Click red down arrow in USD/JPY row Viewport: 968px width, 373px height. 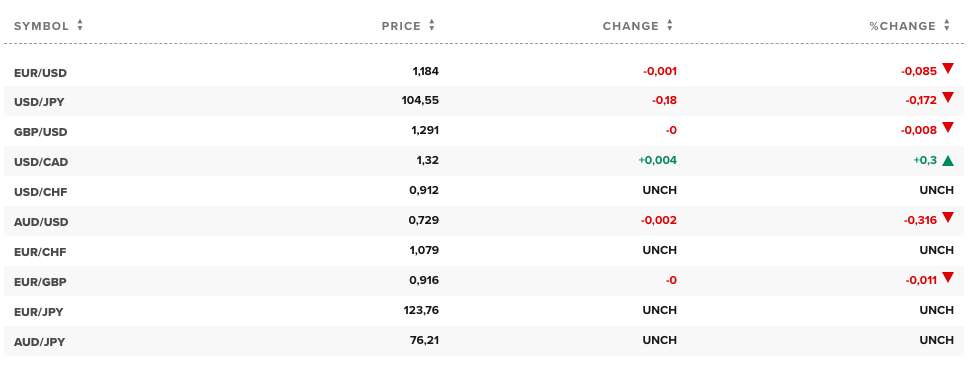click(948, 97)
